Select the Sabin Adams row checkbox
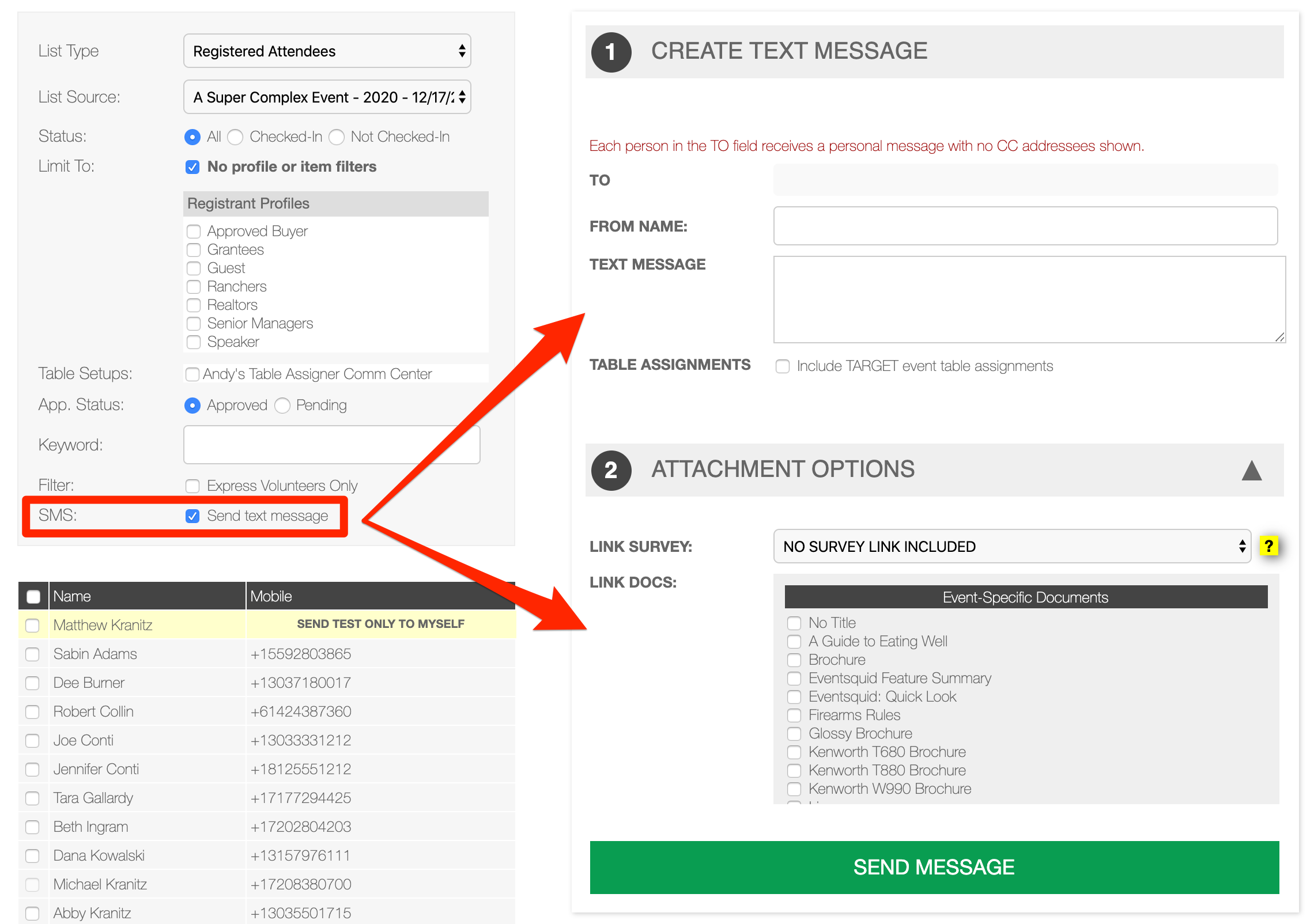The width and height of the screenshot is (1314, 924). point(32,654)
